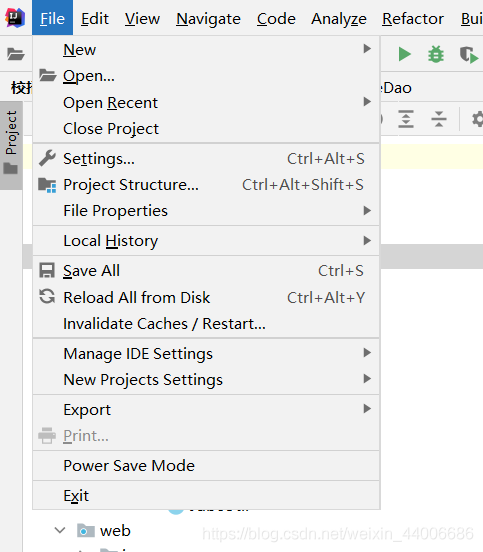Viewport: 483px width, 552px height.
Task: Click the Dao breadcrumb text
Action: pyautogui.click(x=397, y=88)
